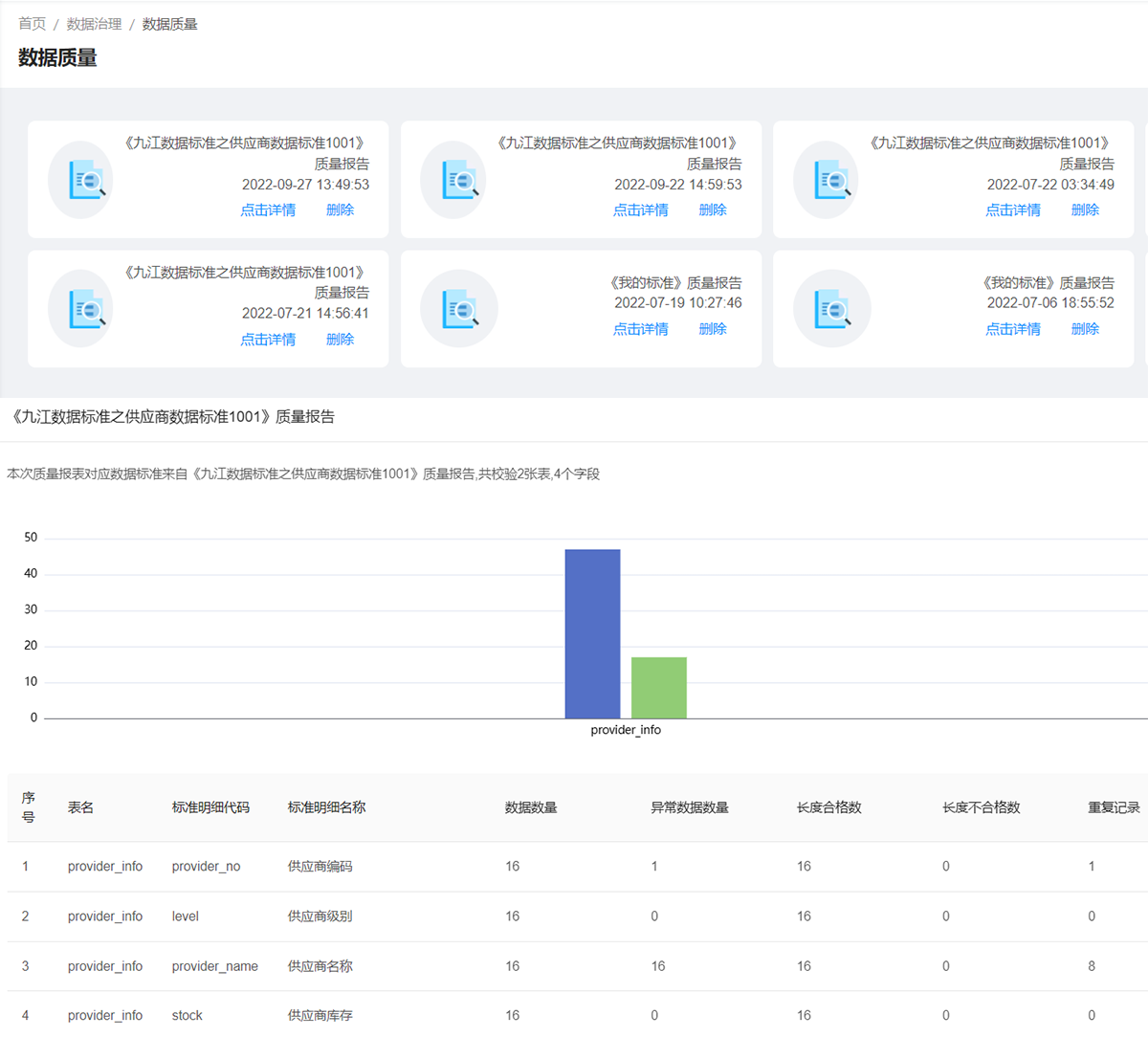Click 供应商名称 cell
The width and height of the screenshot is (1148, 1037).
[x=320, y=966]
